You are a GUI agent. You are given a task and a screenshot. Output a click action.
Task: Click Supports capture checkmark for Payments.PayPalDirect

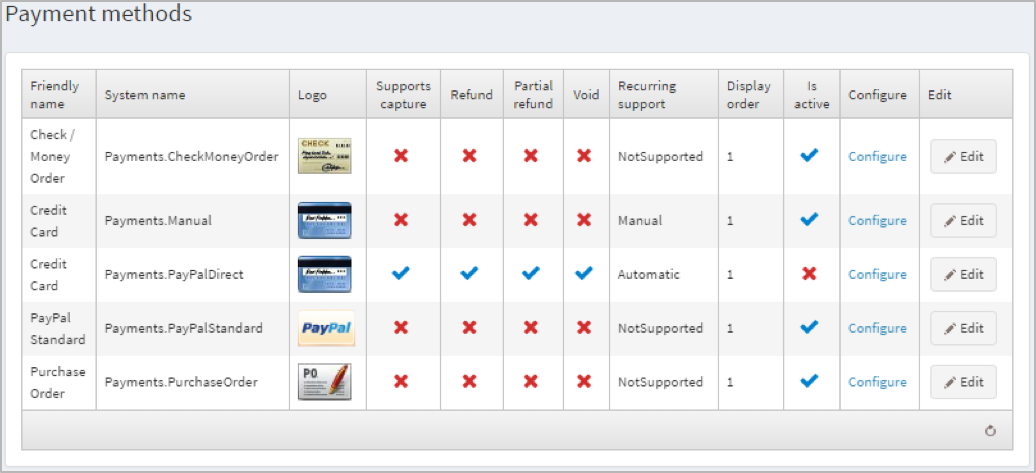[401, 274]
